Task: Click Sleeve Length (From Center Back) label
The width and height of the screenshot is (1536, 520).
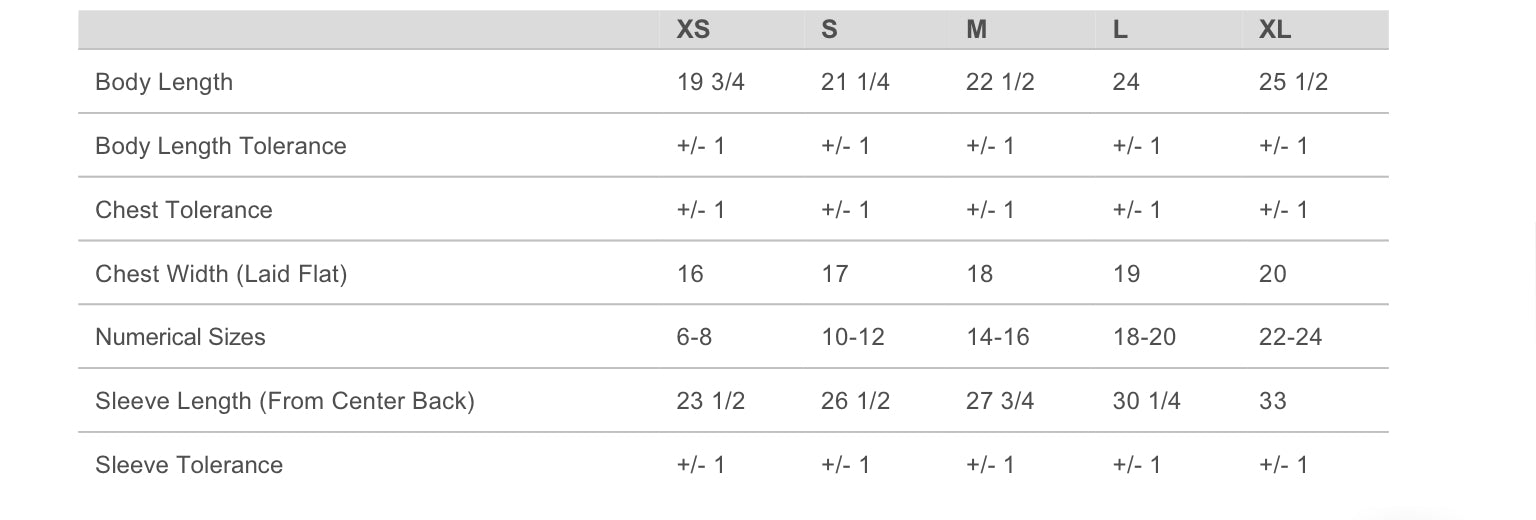Action: point(284,401)
